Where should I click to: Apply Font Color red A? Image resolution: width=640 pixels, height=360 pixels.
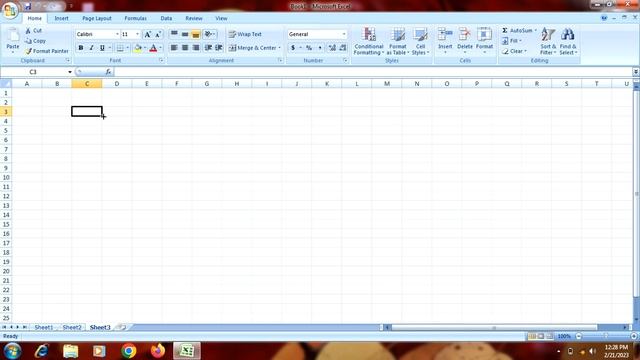(x=153, y=48)
